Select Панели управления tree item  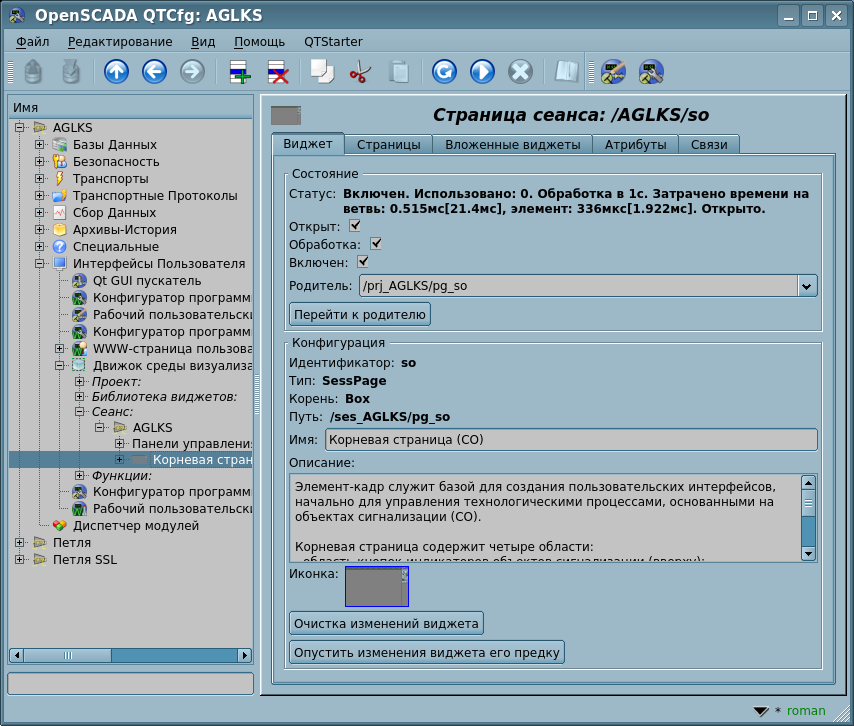coord(192,444)
